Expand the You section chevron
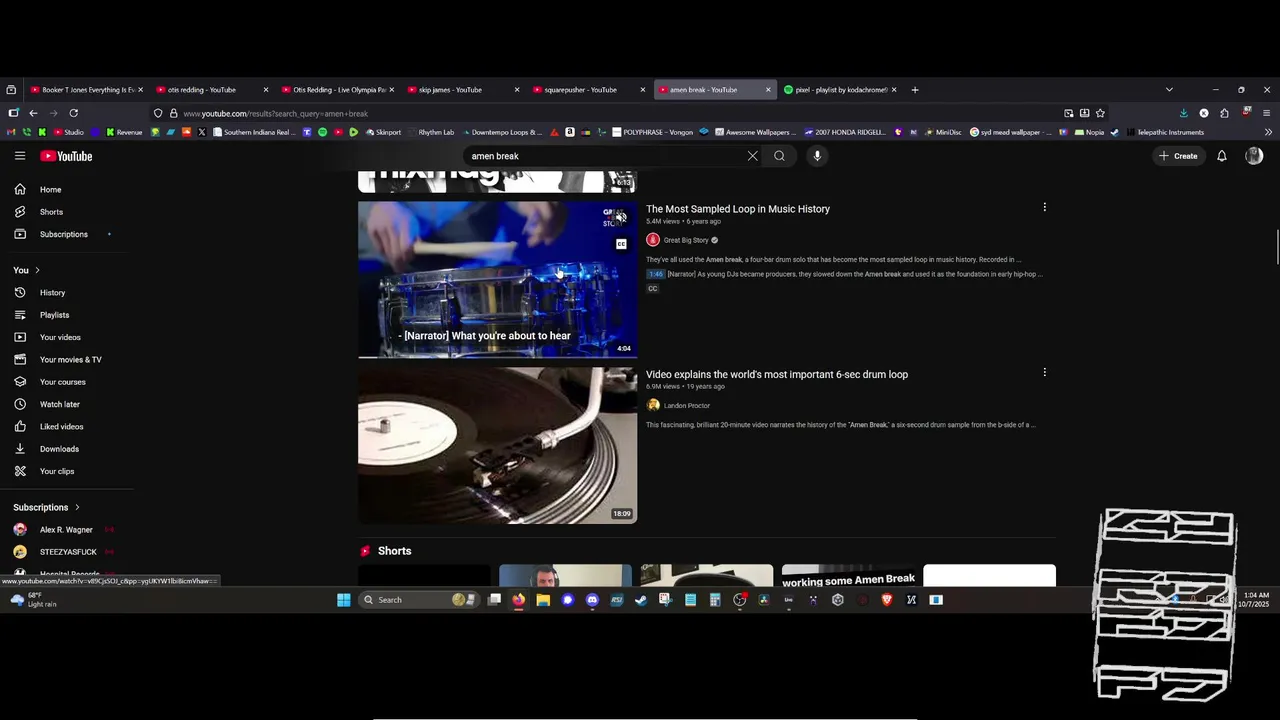Screen dimensions: 1280x720 (38, 270)
